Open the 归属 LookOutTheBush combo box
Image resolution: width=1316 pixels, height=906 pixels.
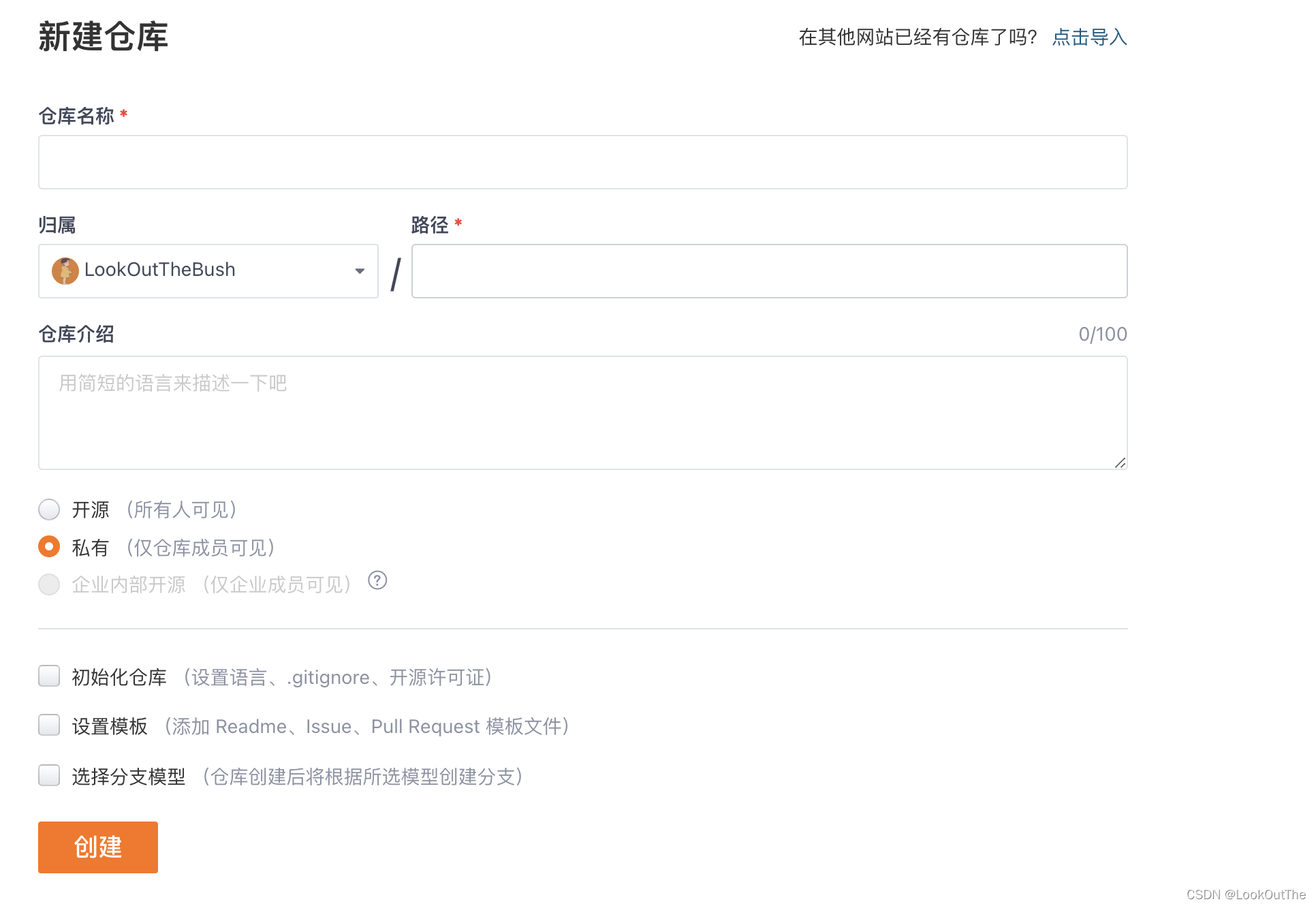pyautogui.click(x=208, y=271)
